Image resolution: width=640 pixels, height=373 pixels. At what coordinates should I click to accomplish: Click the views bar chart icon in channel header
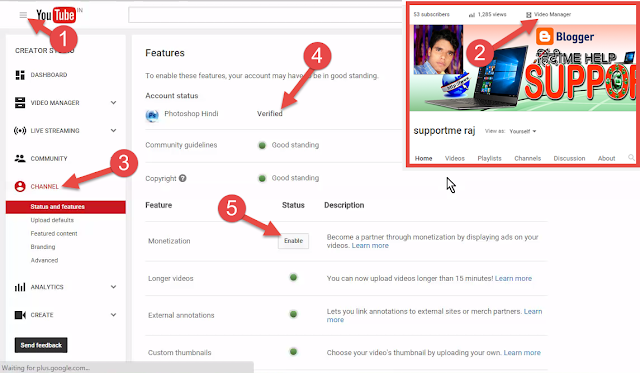(x=471, y=15)
